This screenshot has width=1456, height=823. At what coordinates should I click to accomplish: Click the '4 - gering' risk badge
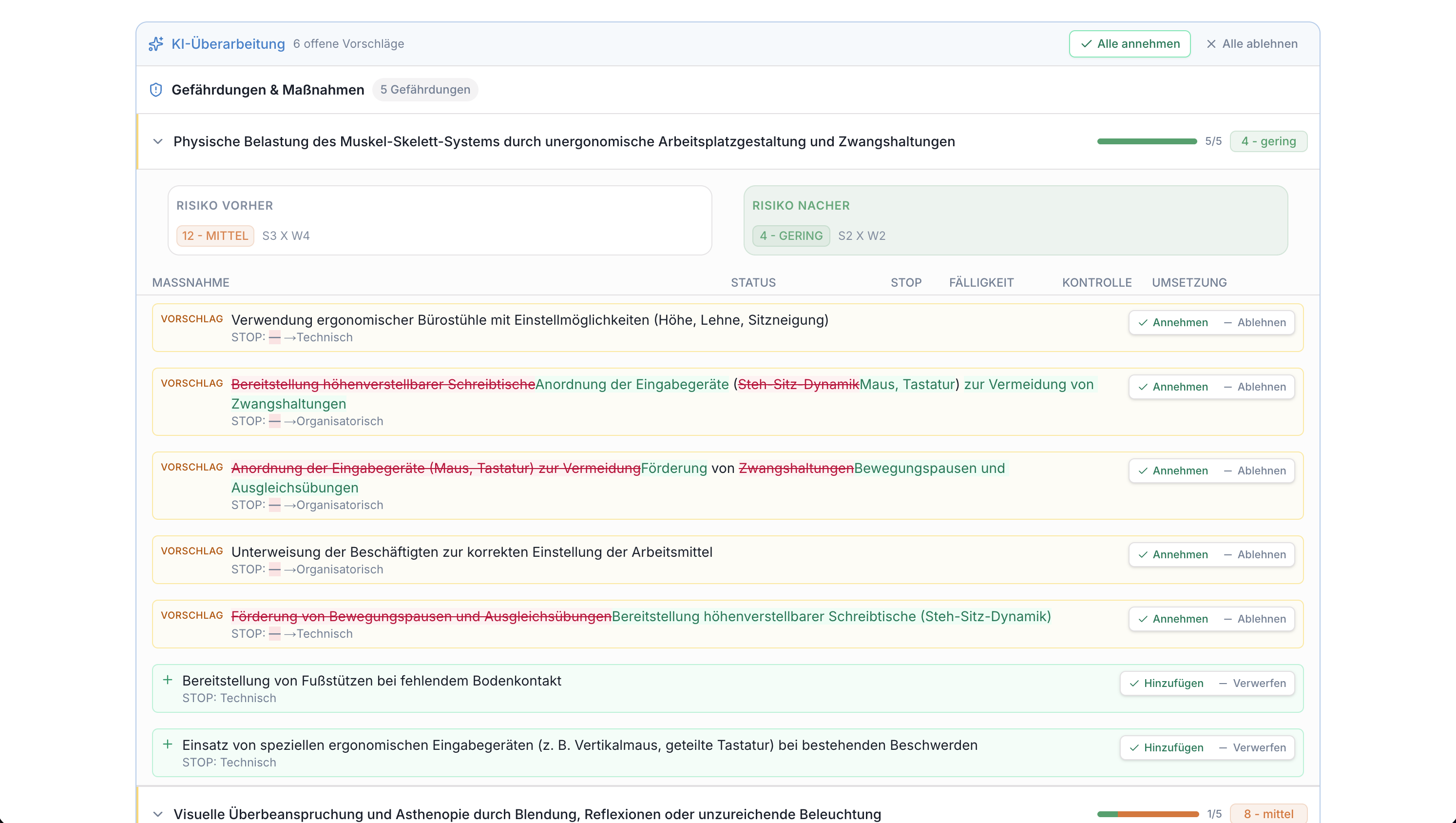[x=1268, y=141]
